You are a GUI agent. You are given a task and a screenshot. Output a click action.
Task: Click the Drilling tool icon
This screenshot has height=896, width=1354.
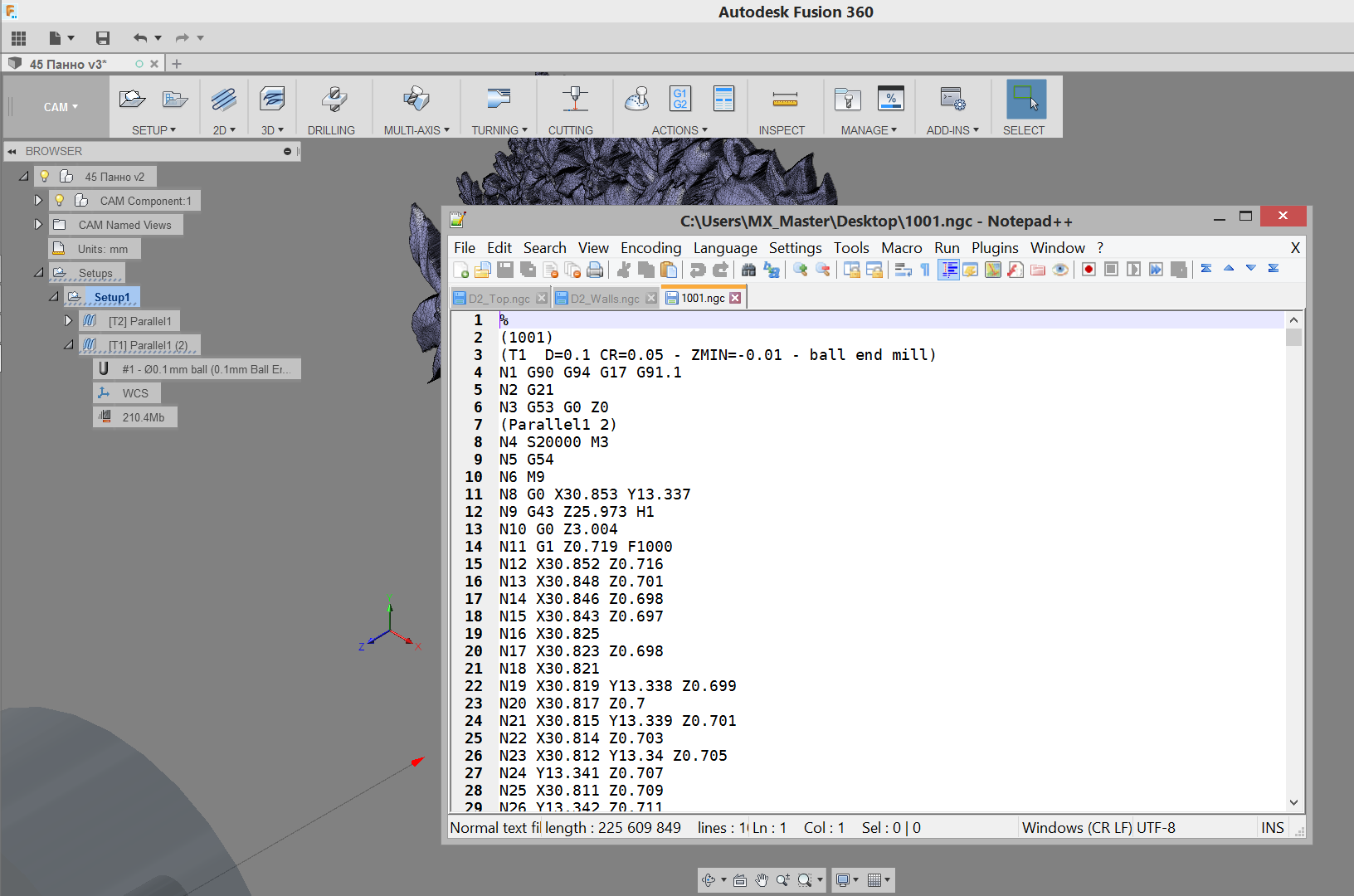coord(333,100)
